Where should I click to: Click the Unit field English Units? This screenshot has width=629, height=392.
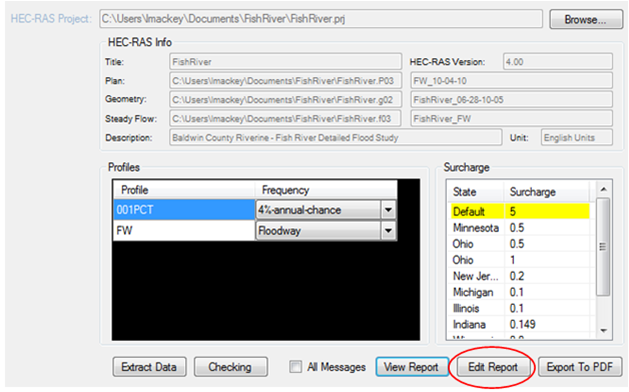(576, 138)
